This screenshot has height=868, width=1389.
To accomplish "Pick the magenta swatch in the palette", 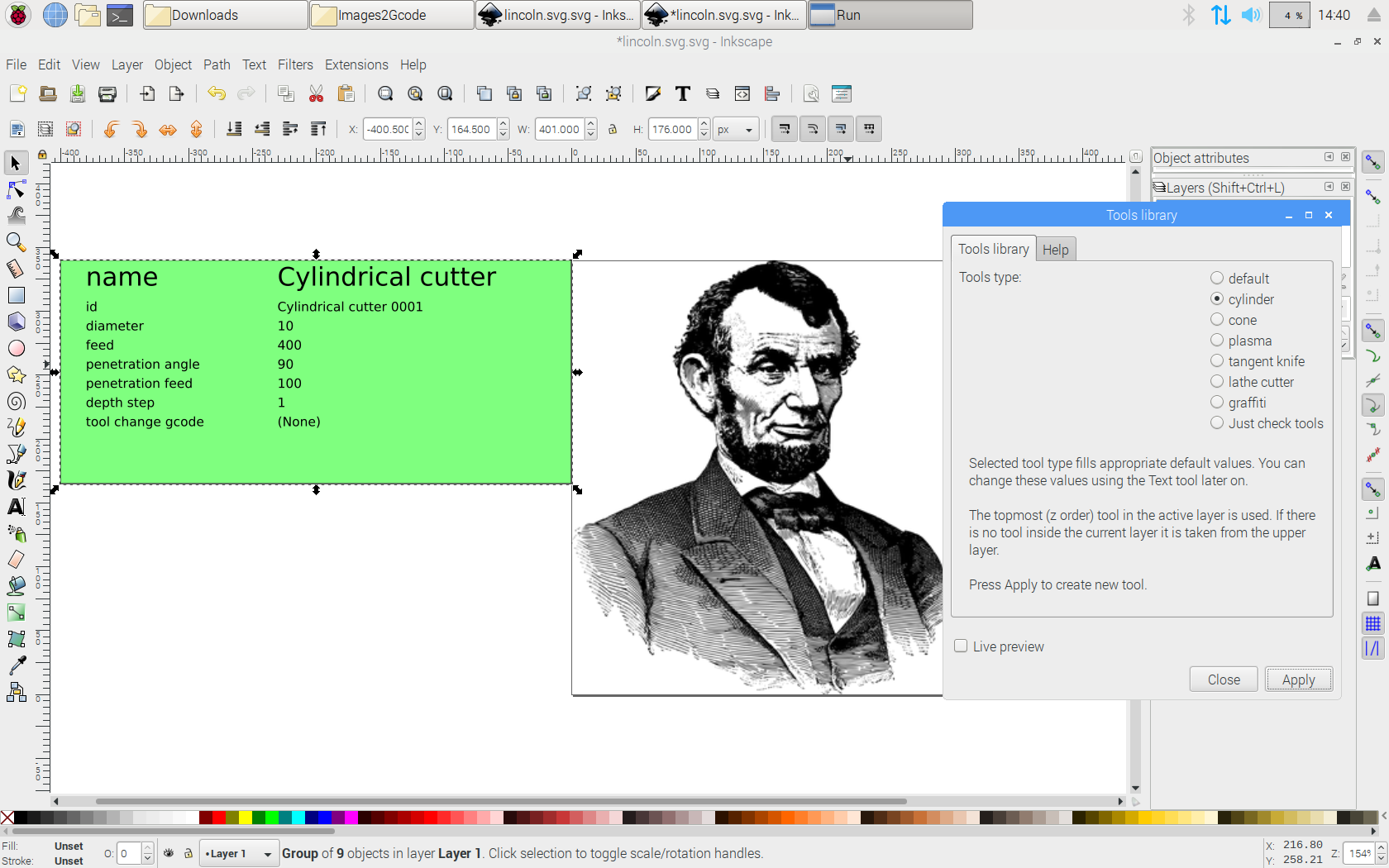I will [351, 818].
